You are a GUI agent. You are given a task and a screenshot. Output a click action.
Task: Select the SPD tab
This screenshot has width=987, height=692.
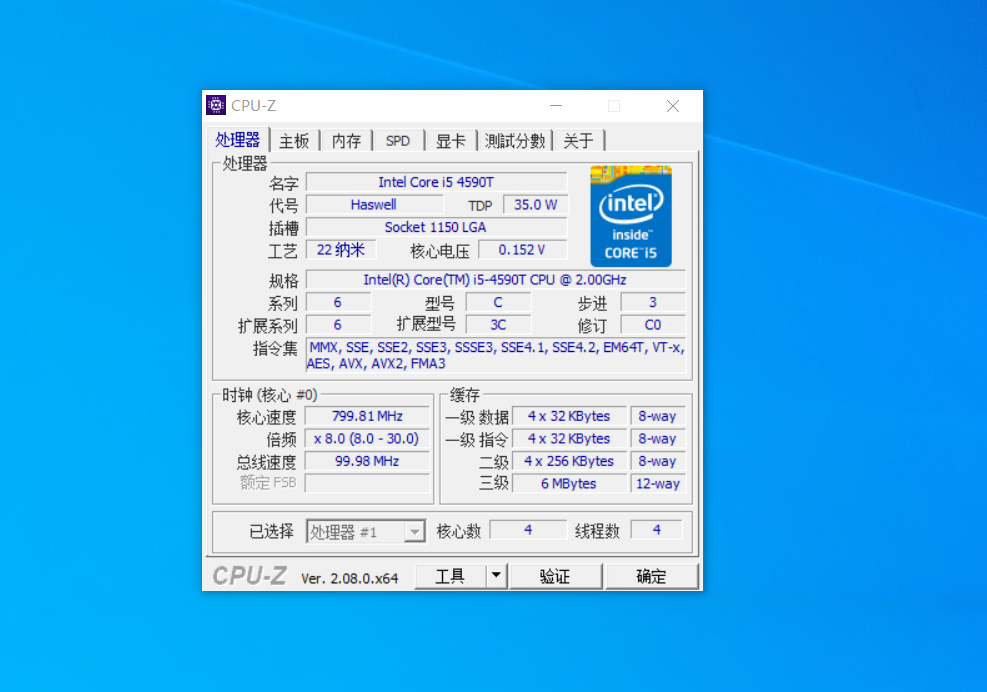coord(398,140)
